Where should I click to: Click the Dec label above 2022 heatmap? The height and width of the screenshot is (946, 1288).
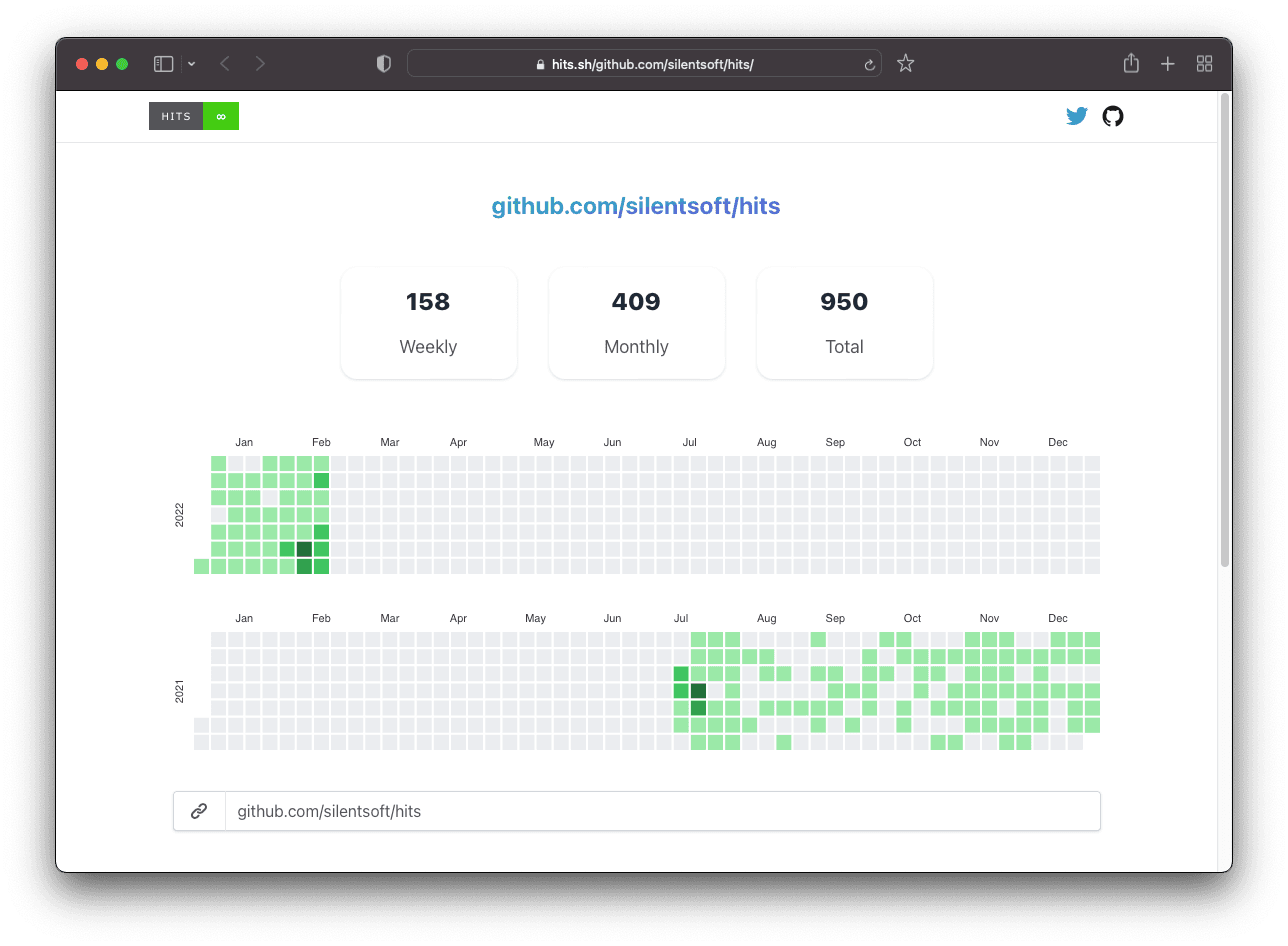1058,442
